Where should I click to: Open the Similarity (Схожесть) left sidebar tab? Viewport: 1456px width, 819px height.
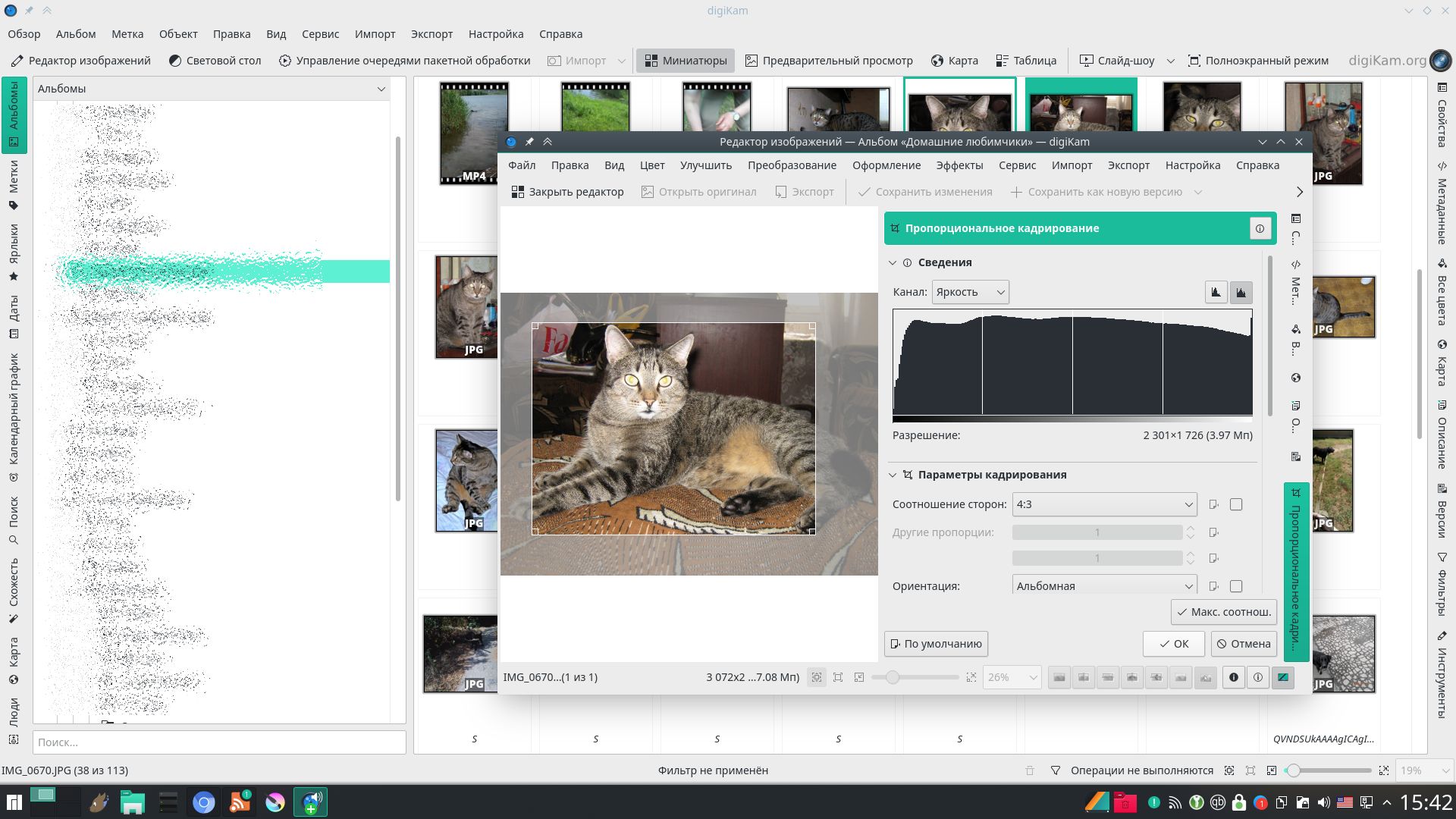pos(14,591)
